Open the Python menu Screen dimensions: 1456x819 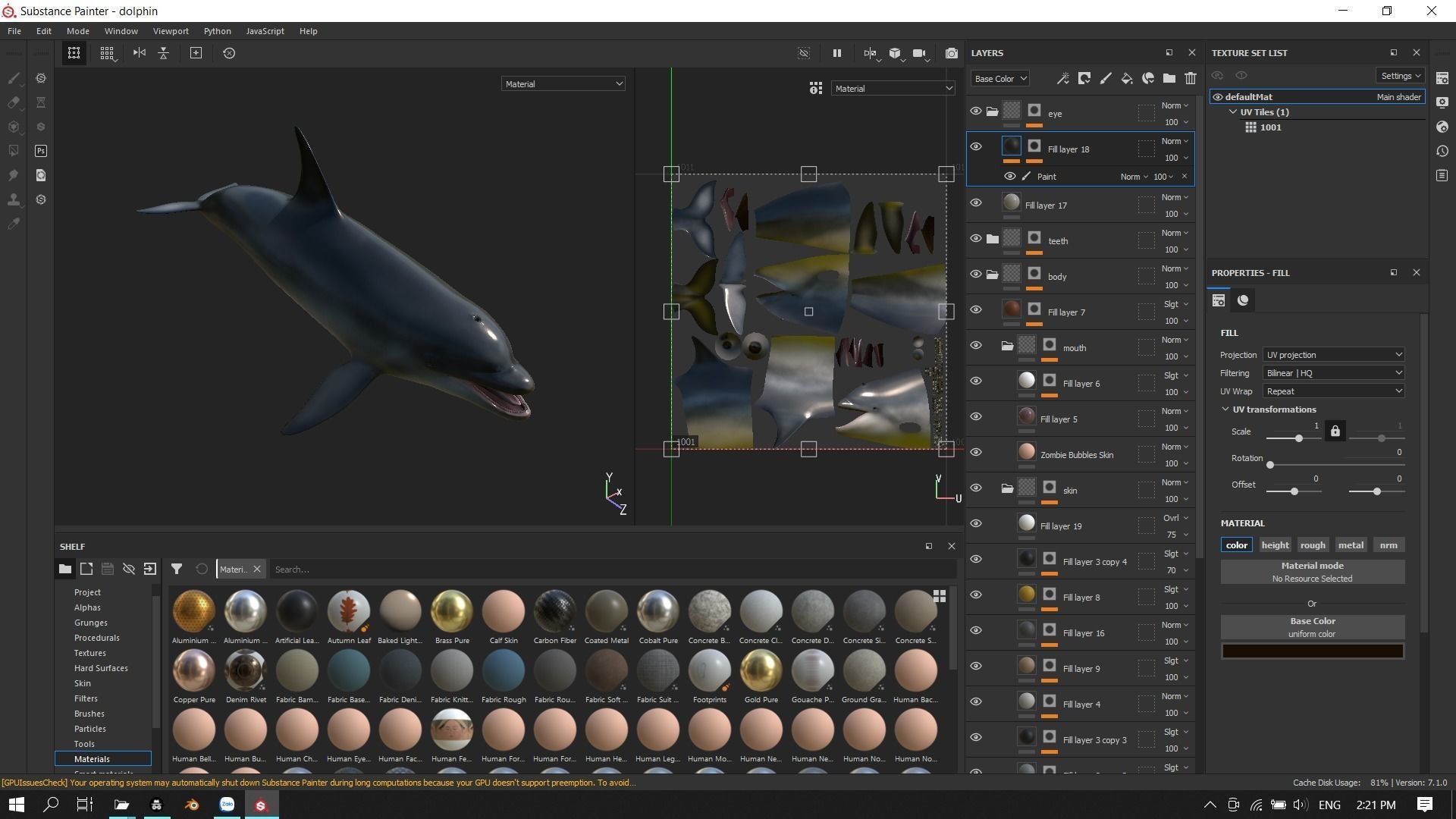(x=217, y=31)
